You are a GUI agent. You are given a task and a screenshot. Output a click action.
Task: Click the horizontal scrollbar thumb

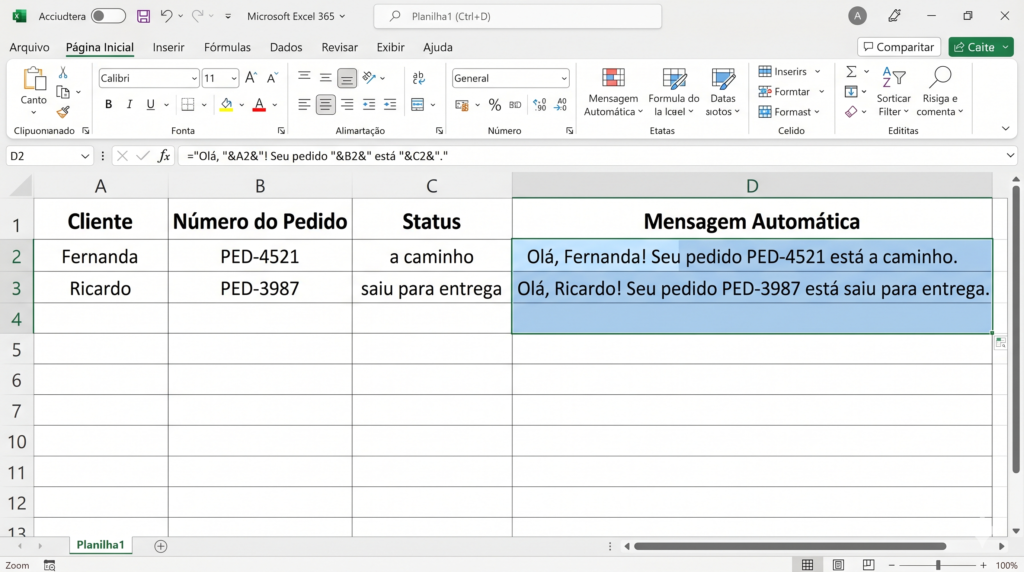point(790,546)
